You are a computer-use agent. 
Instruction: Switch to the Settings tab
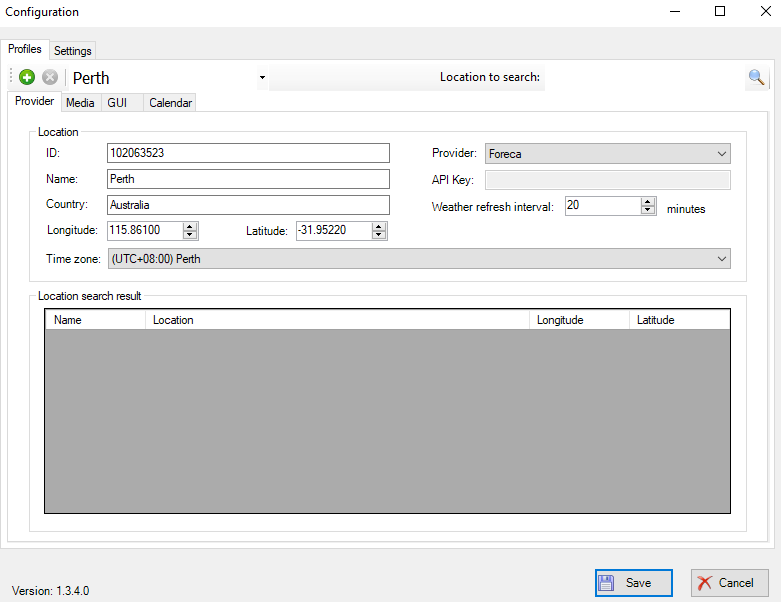[x=73, y=51]
